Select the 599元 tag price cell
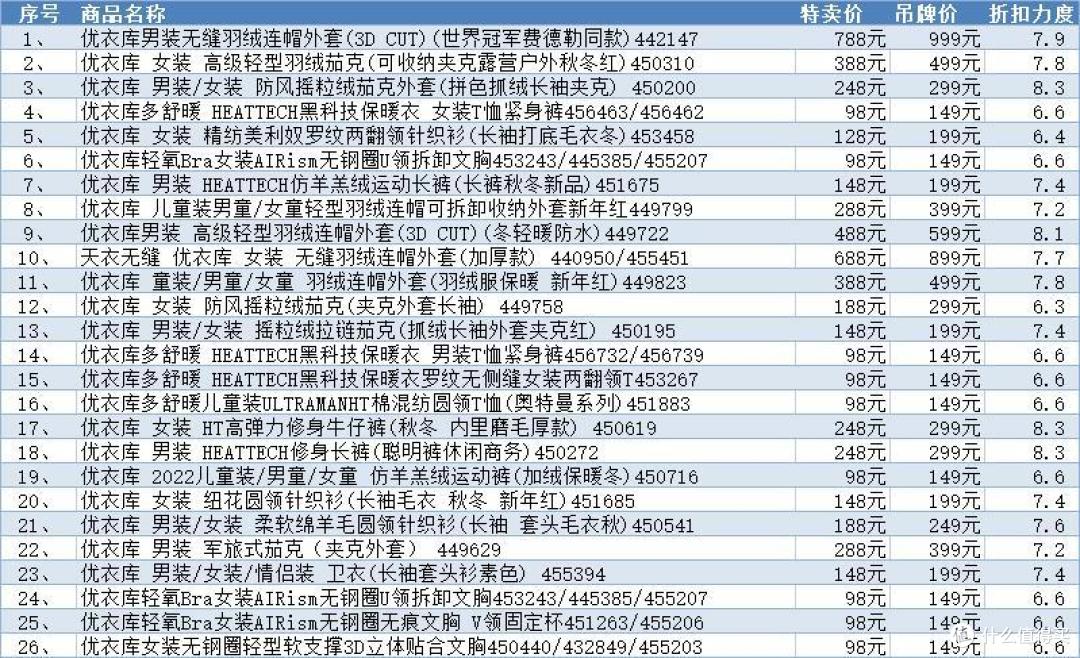This screenshot has height=658, width=1080. [954, 234]
